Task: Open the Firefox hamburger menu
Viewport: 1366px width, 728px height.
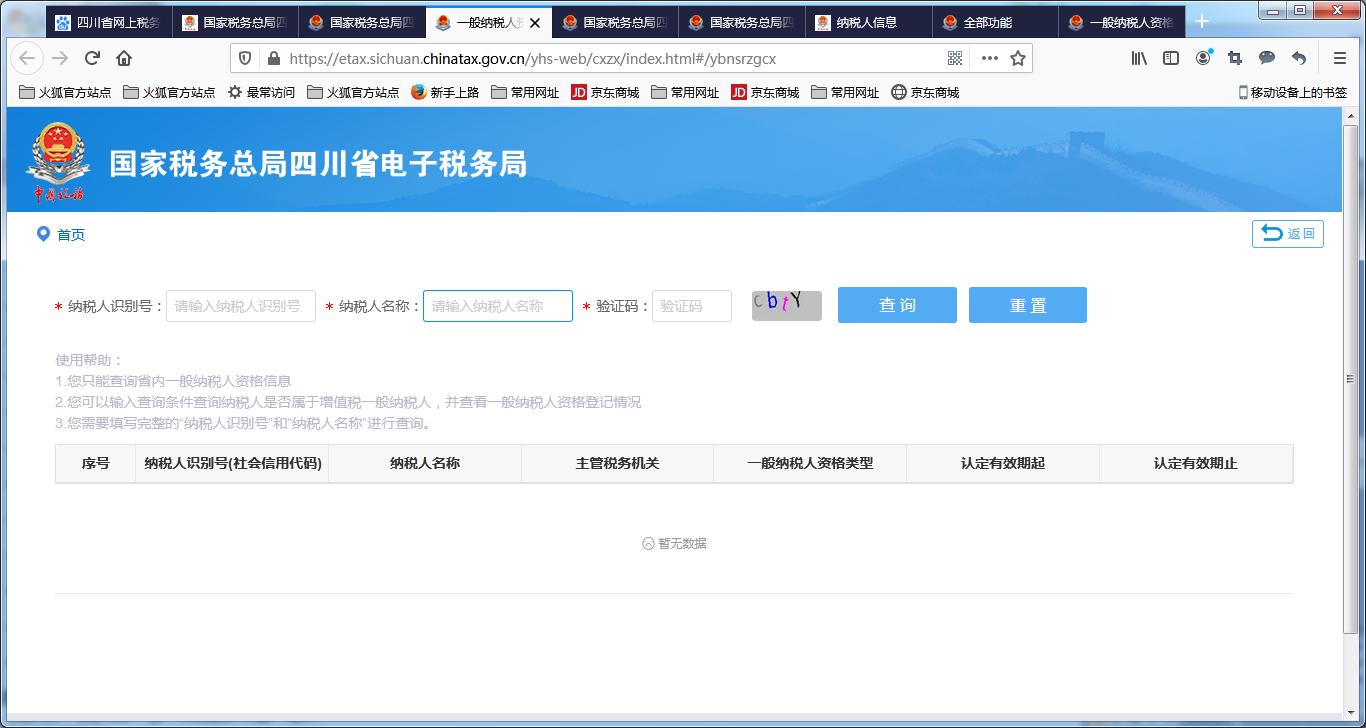Action: pyautogui.click(x=1338, y=58)
